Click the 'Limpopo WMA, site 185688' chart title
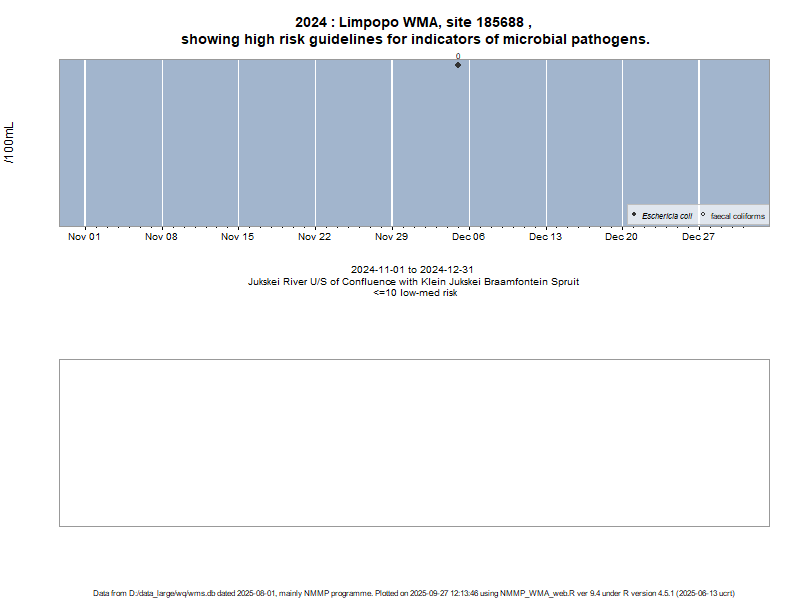The image size is (800, 600). click(414, 22)
